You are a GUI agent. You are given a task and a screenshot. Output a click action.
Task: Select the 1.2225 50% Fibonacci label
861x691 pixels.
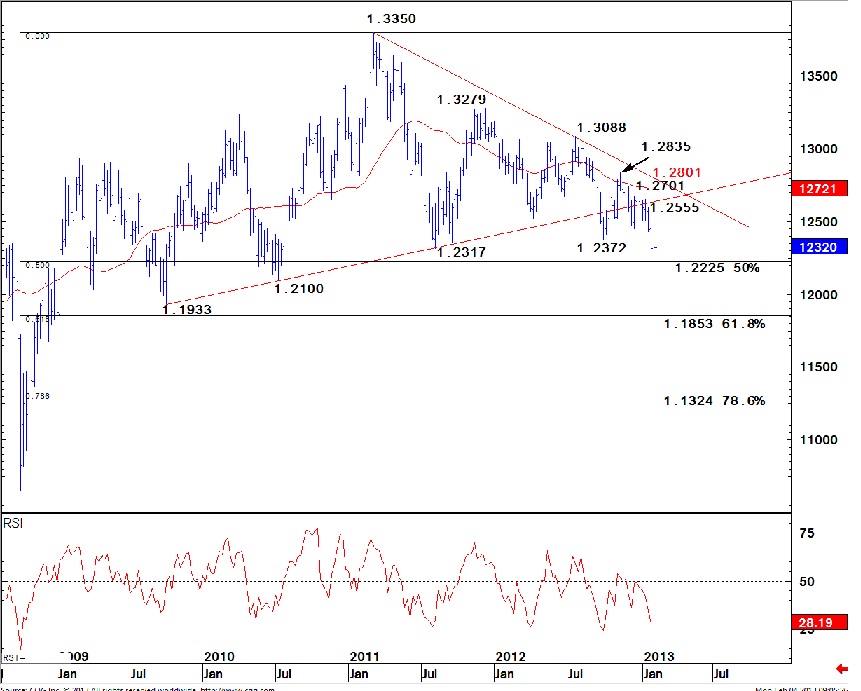click(x=717, y=268)
